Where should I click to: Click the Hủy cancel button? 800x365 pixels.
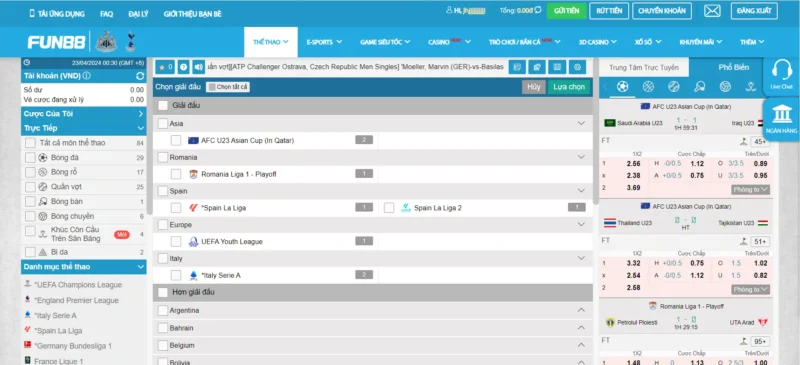(x=534, y=87)
